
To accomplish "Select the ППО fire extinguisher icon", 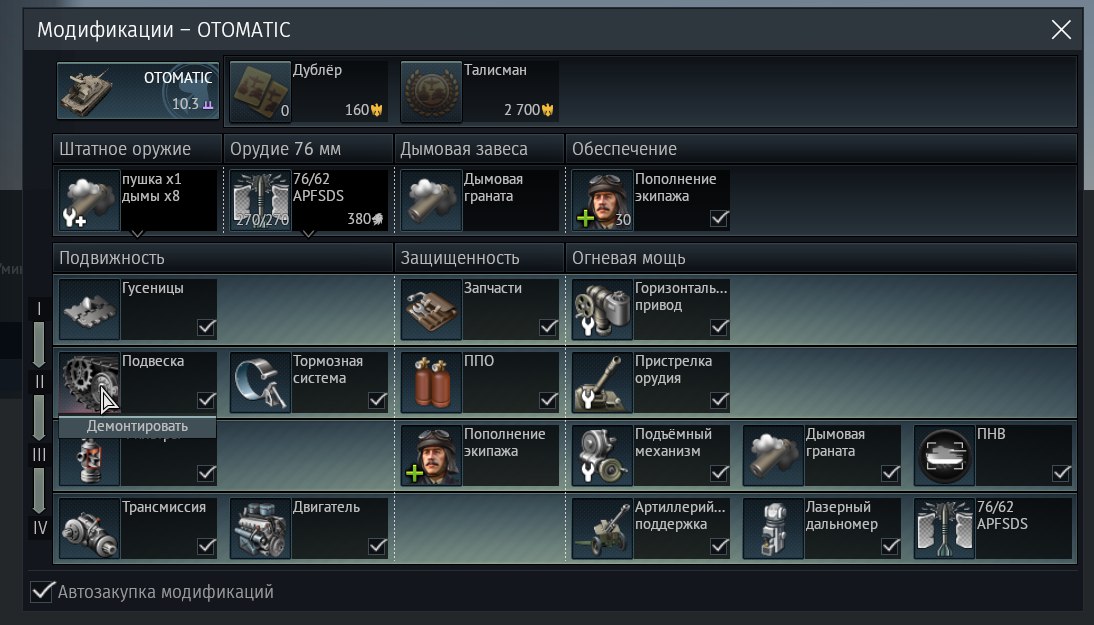I will click(431, 382).
